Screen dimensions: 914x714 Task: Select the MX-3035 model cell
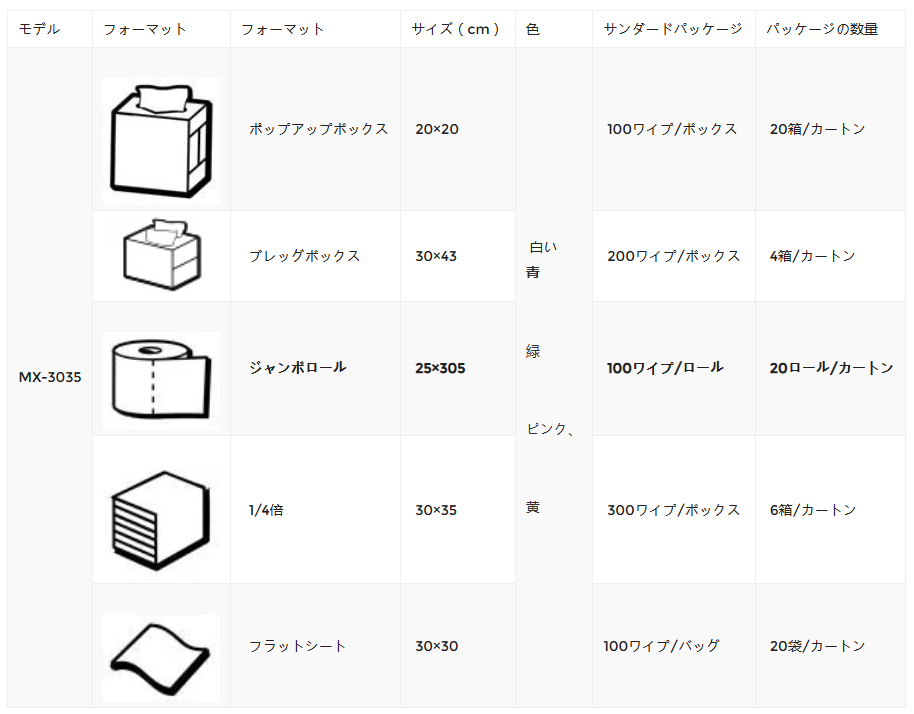coord(50,377)
